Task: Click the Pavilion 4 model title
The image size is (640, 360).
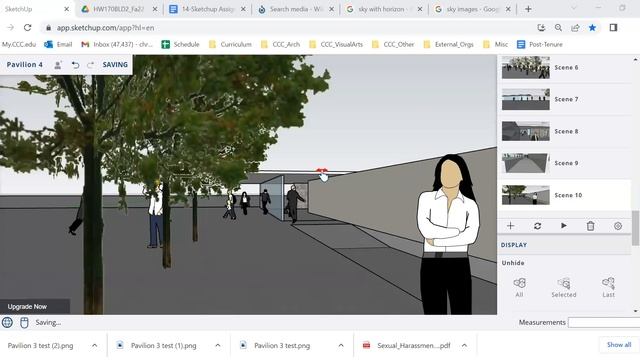Action: click(24, 64)
